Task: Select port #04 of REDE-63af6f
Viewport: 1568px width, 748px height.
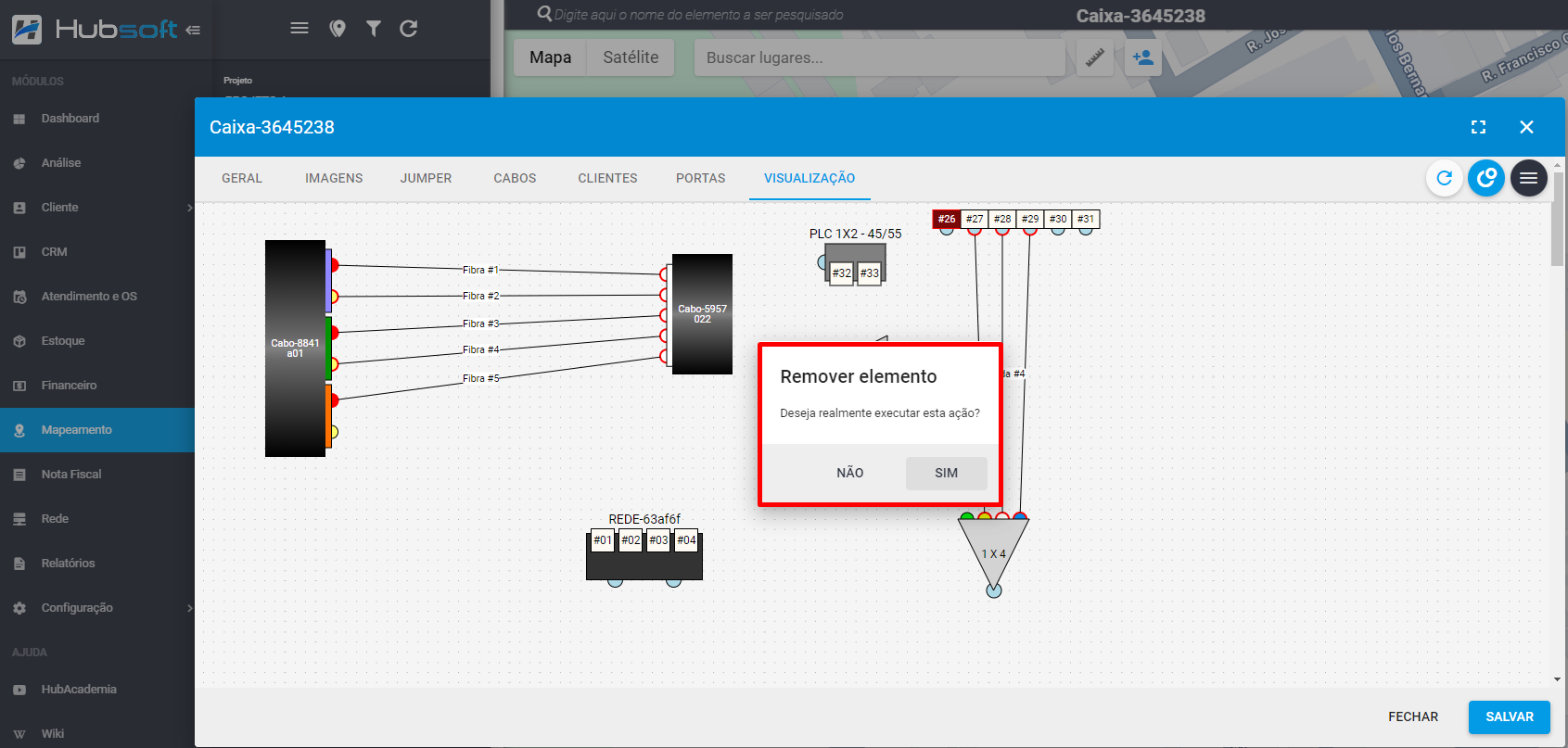Action: 686,540
